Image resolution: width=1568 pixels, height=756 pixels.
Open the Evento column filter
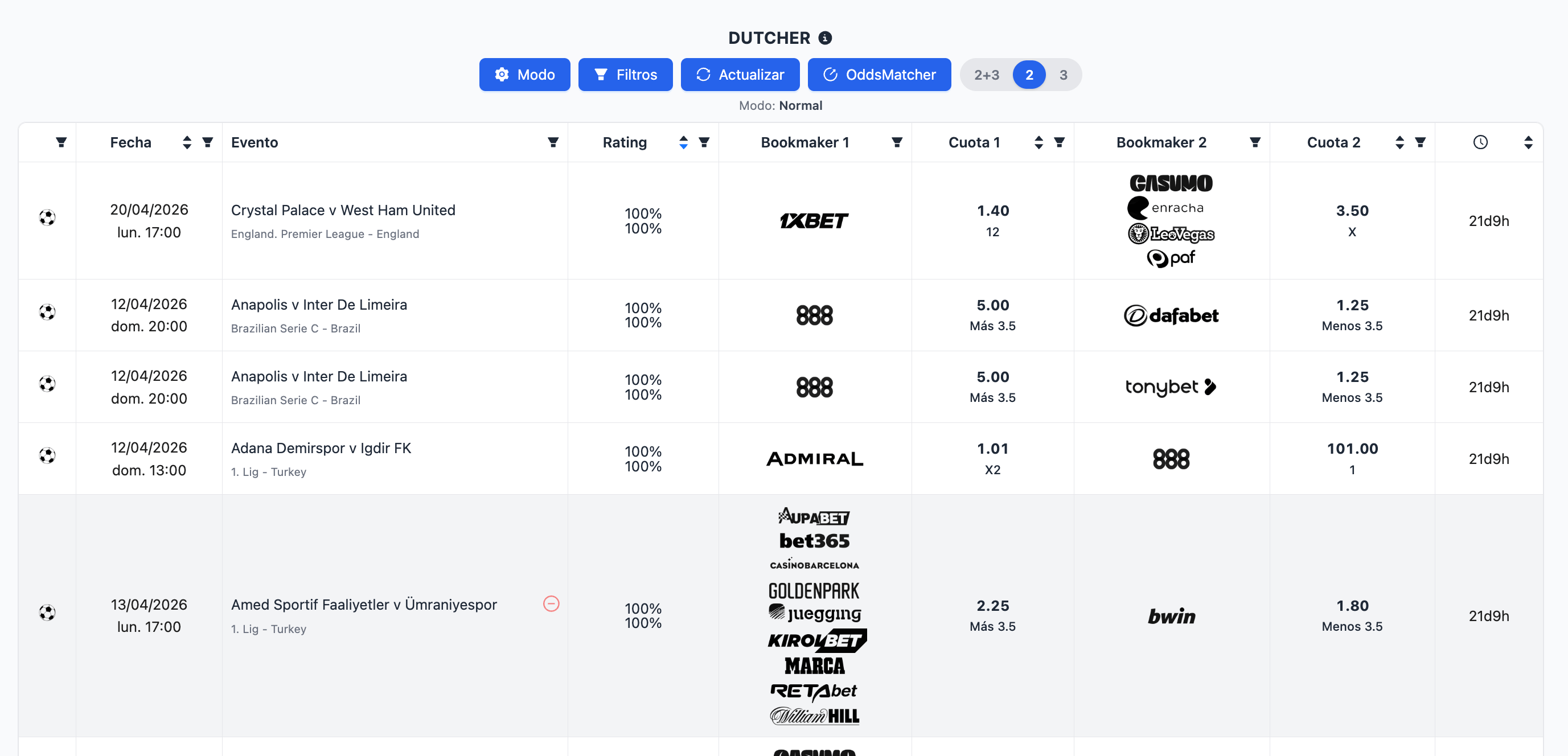click(553, 142)
